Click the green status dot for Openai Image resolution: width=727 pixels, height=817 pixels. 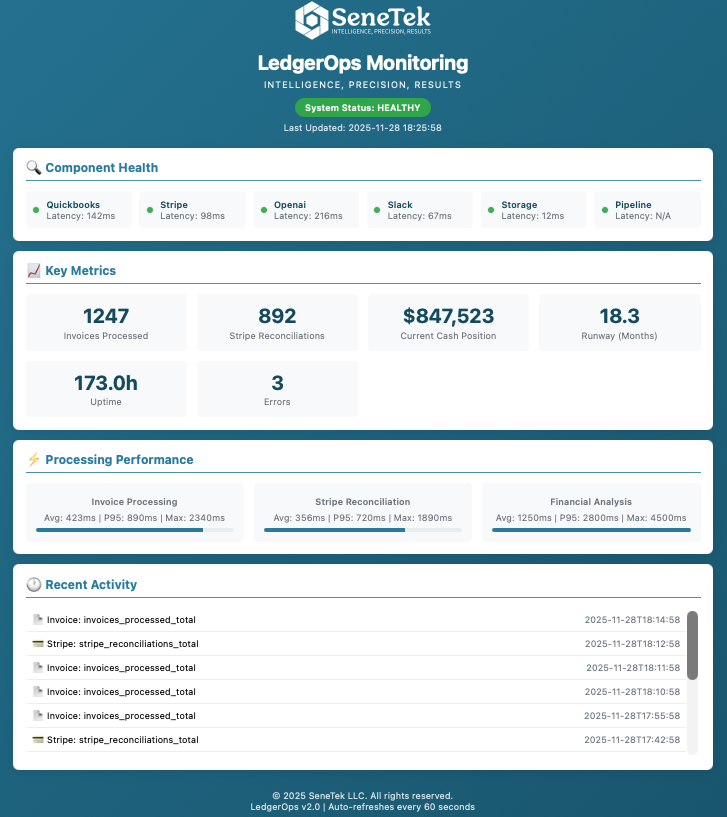(264, 210)
